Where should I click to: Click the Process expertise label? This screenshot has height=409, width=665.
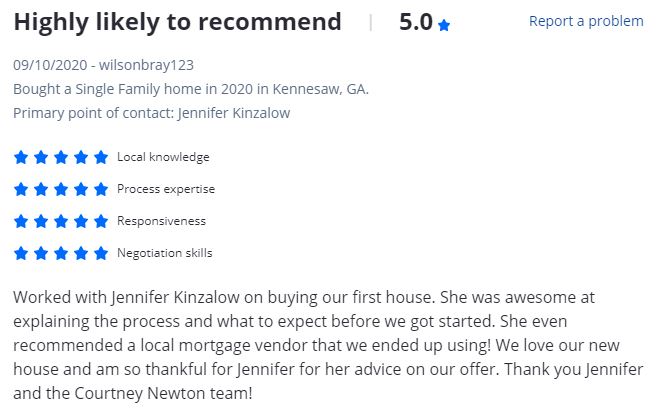click(166, 189)
